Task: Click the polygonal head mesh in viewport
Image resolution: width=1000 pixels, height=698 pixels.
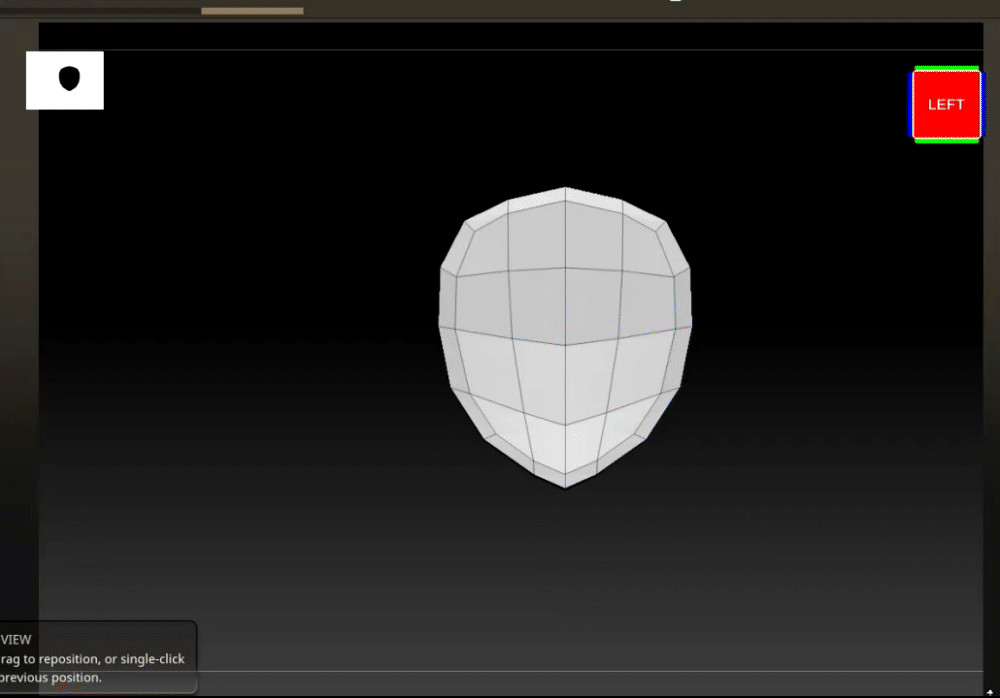Action: [565, 337]
